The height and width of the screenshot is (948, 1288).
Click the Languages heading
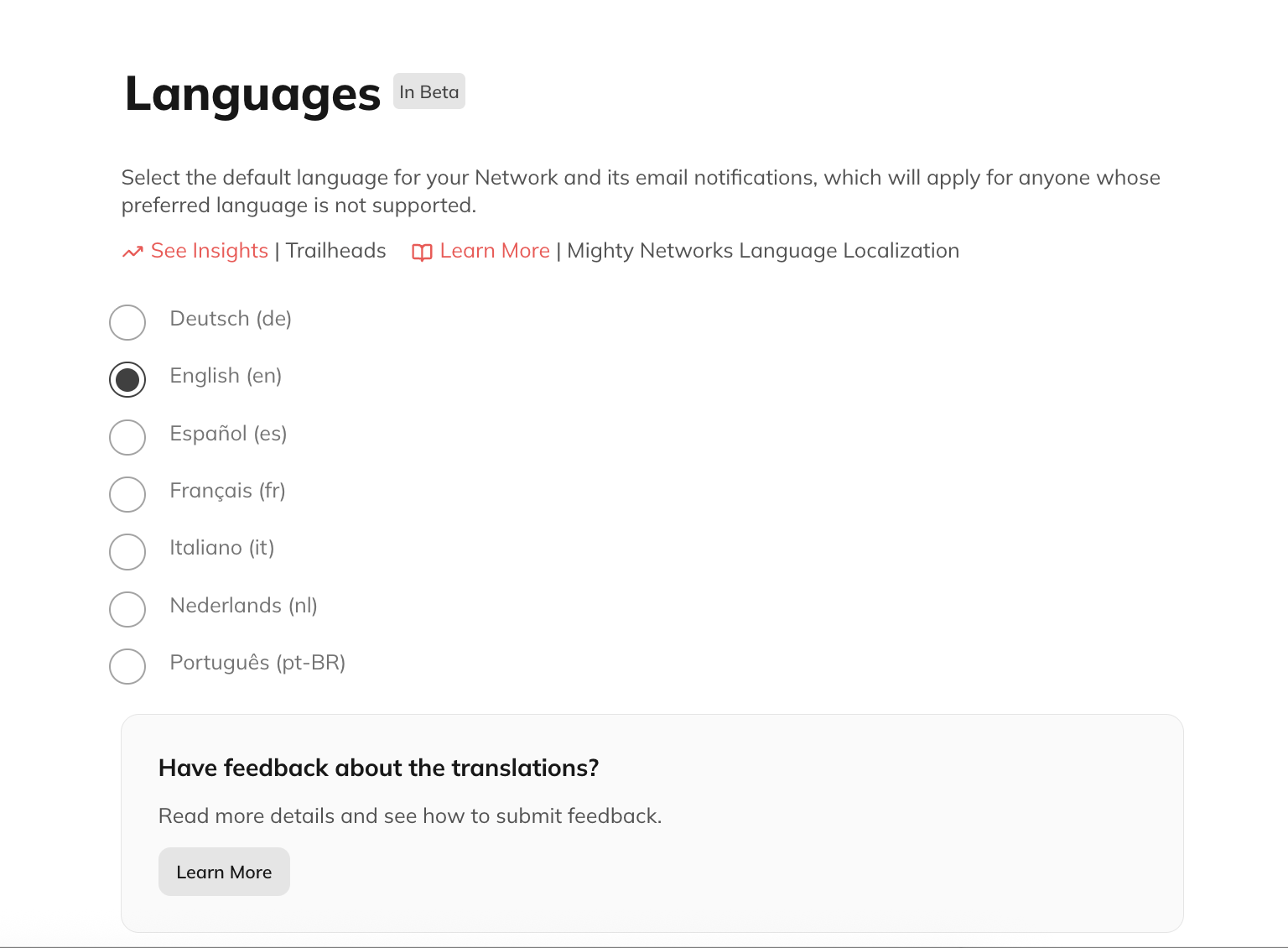coord(252,94)
